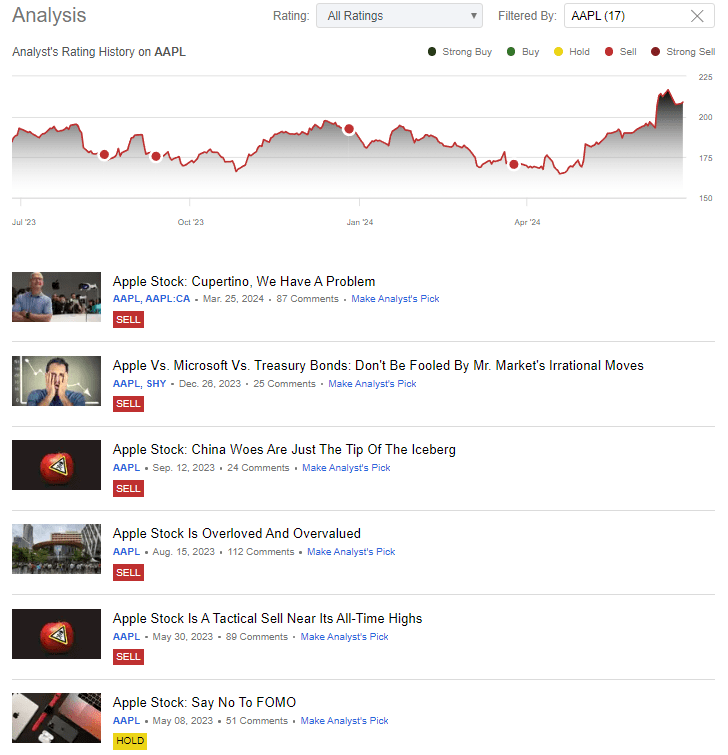
Task: Click the SHY ticker link
Action: tap(156, 384)
